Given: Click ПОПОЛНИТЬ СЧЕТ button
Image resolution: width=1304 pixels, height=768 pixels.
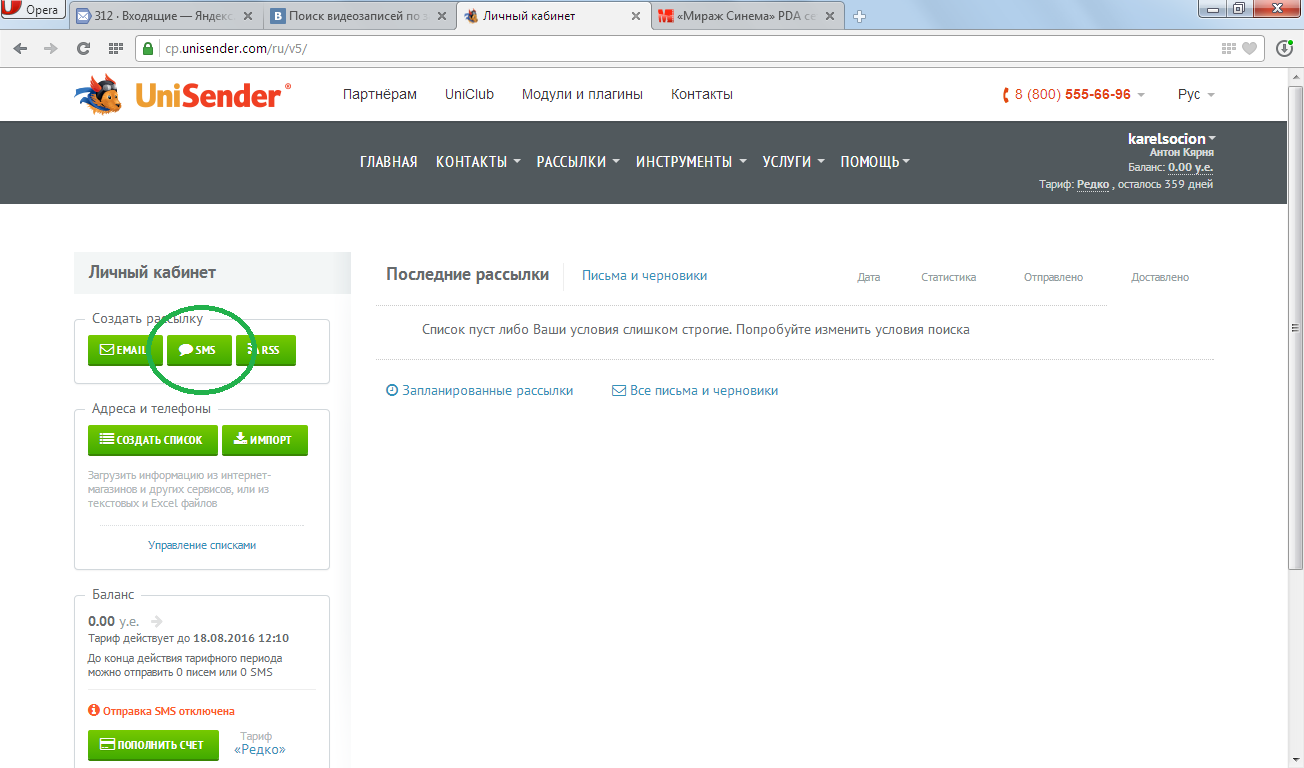Looking at the screenshot, I should coord(153,745).
